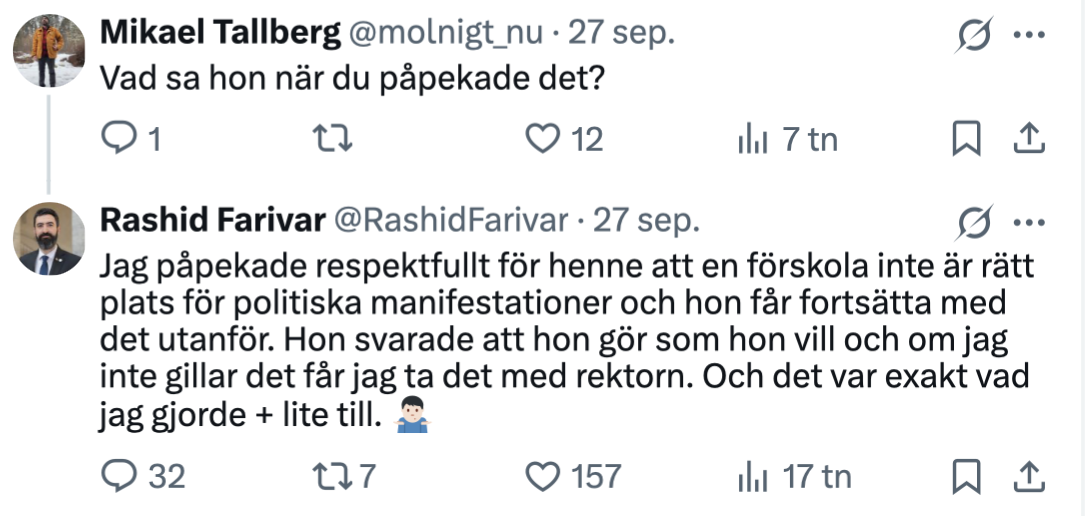Reply to Rashid Farivar's tweet
1086x516 pixels.
[120, 475]
